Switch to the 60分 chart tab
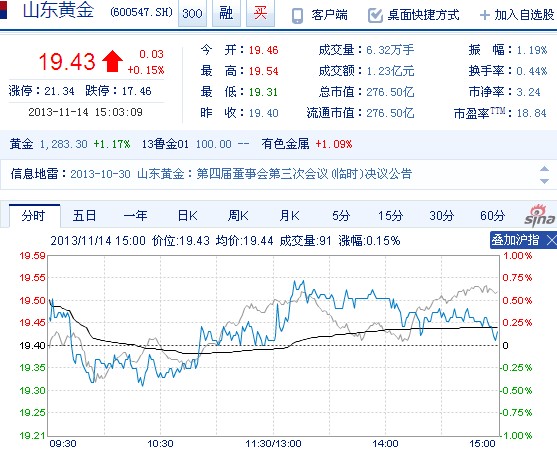Viewport: 557px width, 450px height. point(492,216)
